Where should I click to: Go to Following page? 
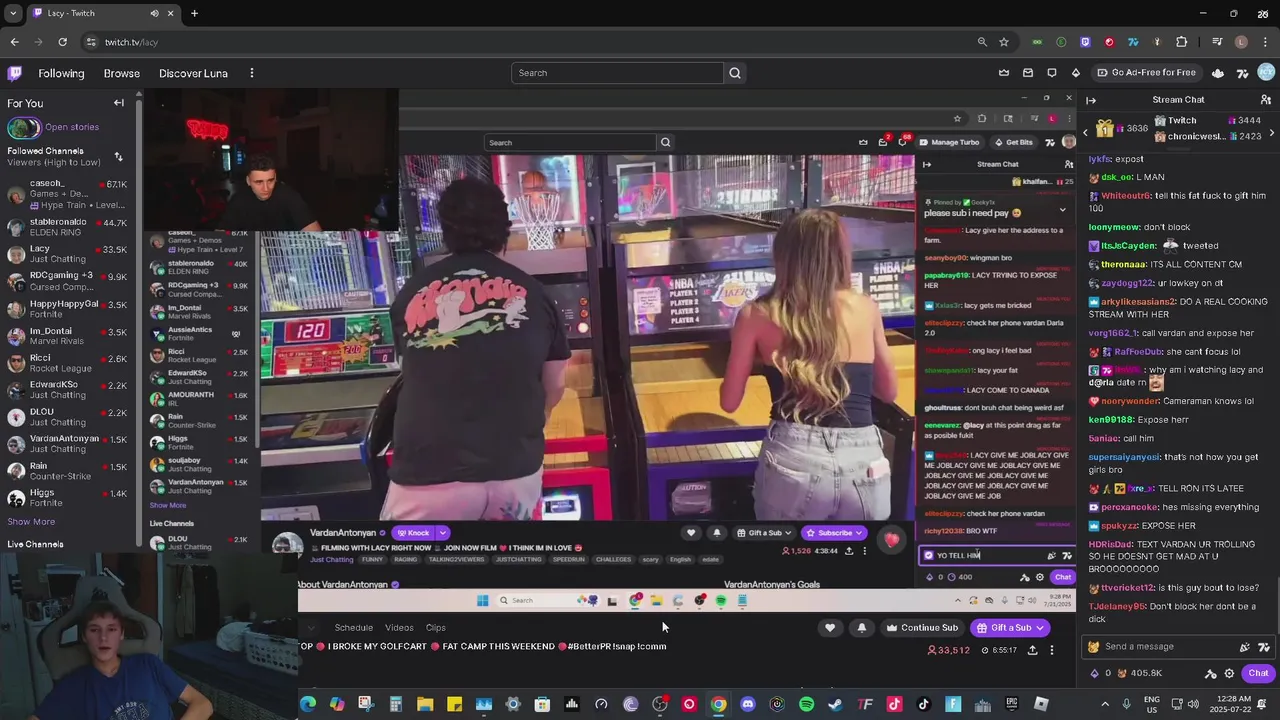61,73
